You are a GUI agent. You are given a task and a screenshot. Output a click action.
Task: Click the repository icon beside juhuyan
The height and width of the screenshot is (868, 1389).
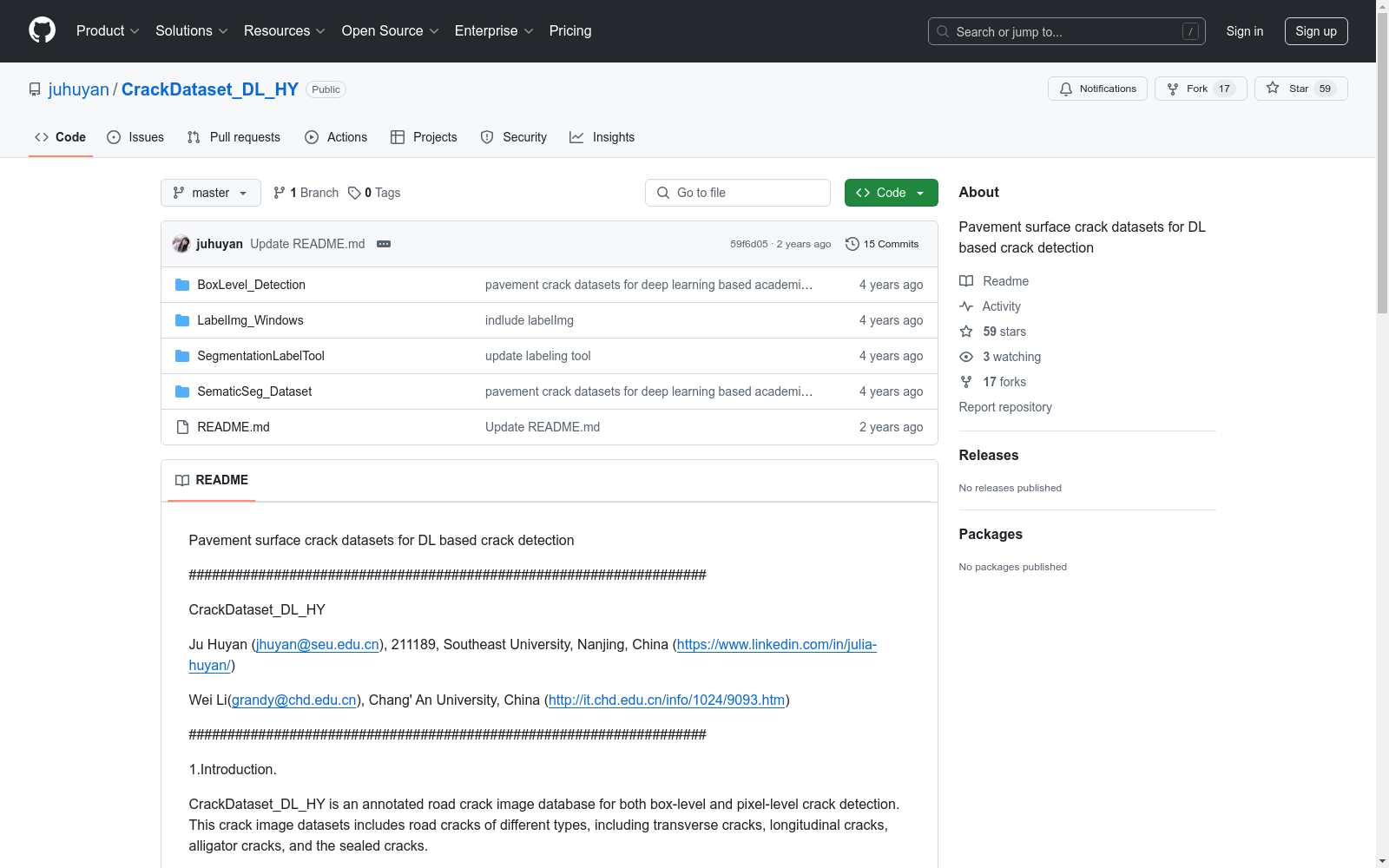(35, 89)
